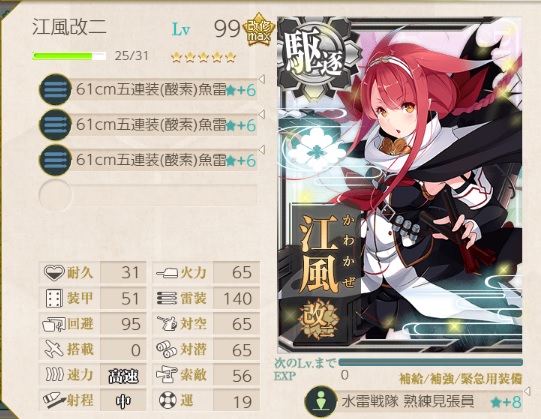Select the empty fourth equipment slot

coord(148,195)
